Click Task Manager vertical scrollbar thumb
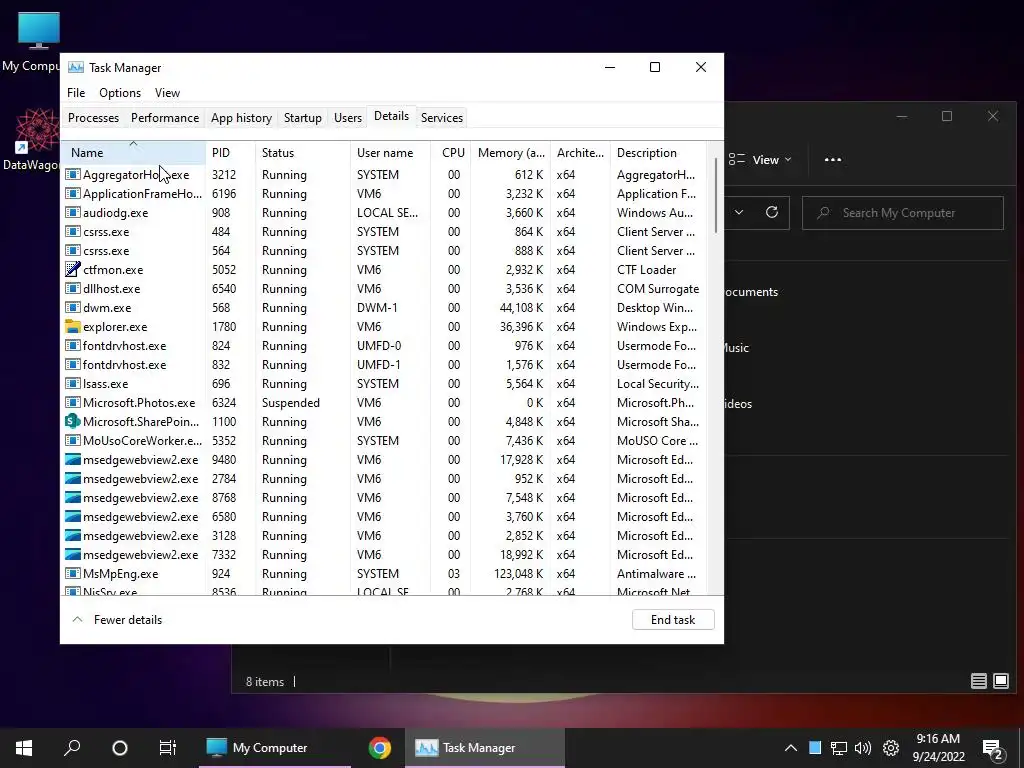The image size is (1024, 768). [716, 195]
